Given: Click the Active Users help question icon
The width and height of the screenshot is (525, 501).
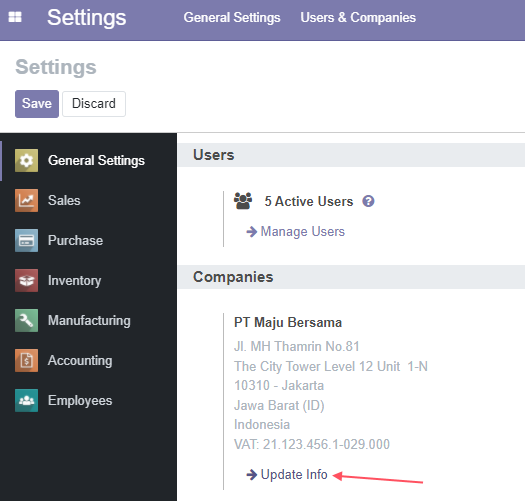Looking at the screenshot, I should 368,201.
